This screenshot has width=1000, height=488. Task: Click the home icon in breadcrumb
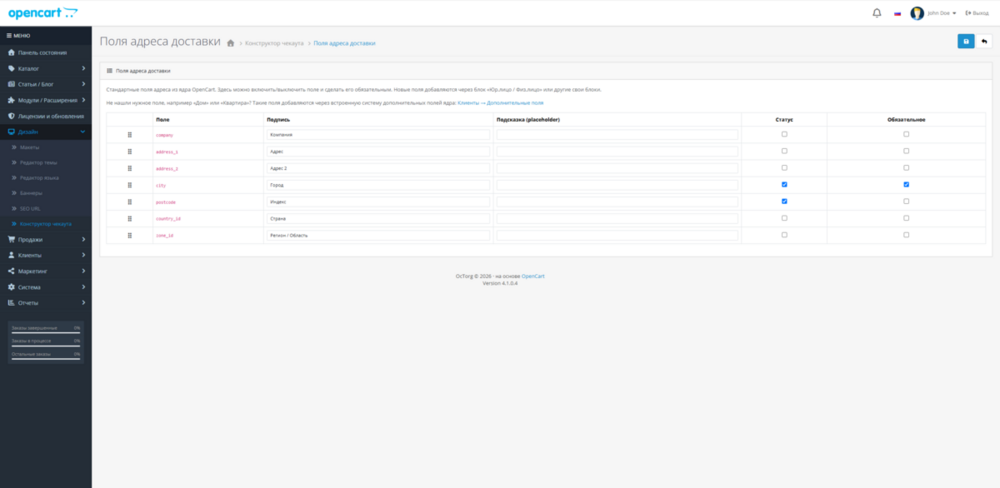tap(231, 43)
